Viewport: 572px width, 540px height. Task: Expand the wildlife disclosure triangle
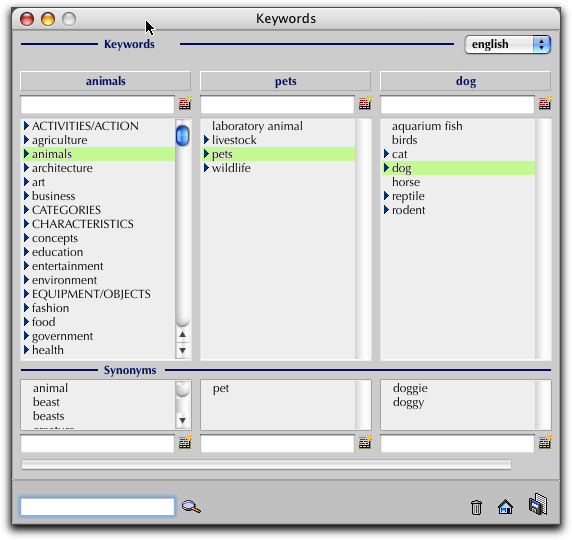206,168
